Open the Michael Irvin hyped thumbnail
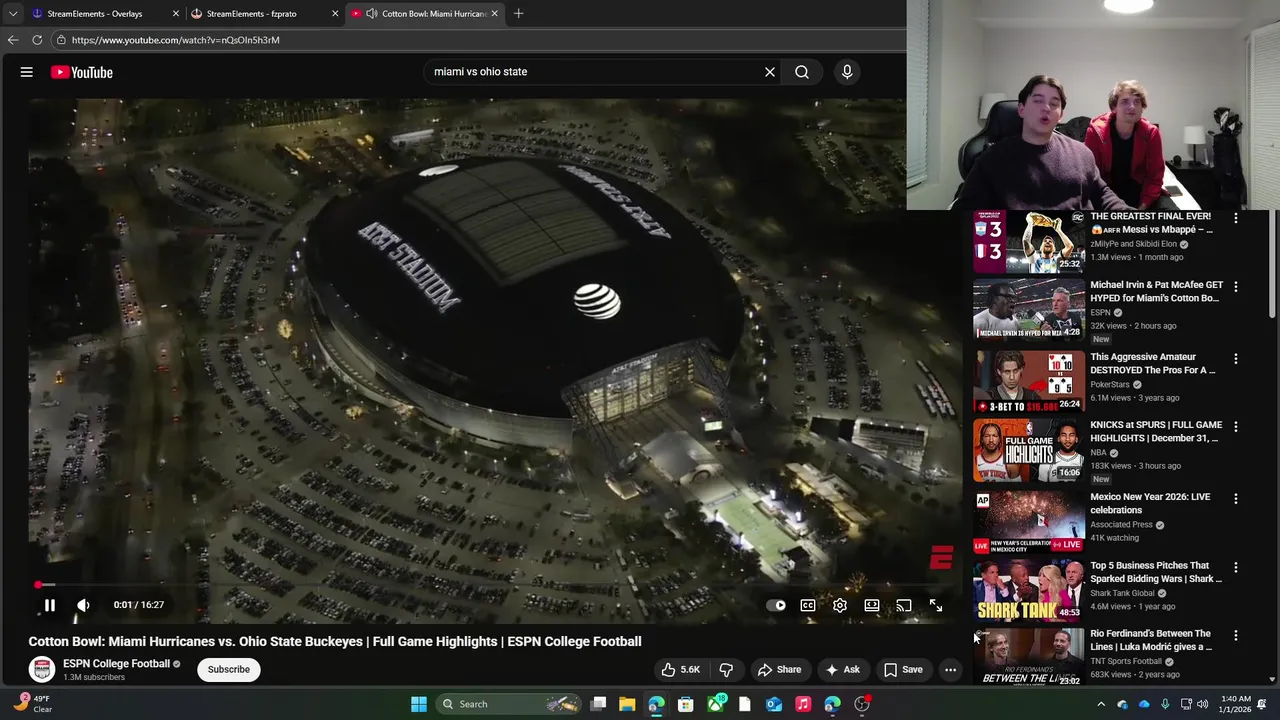 [x=1029, y=310]
